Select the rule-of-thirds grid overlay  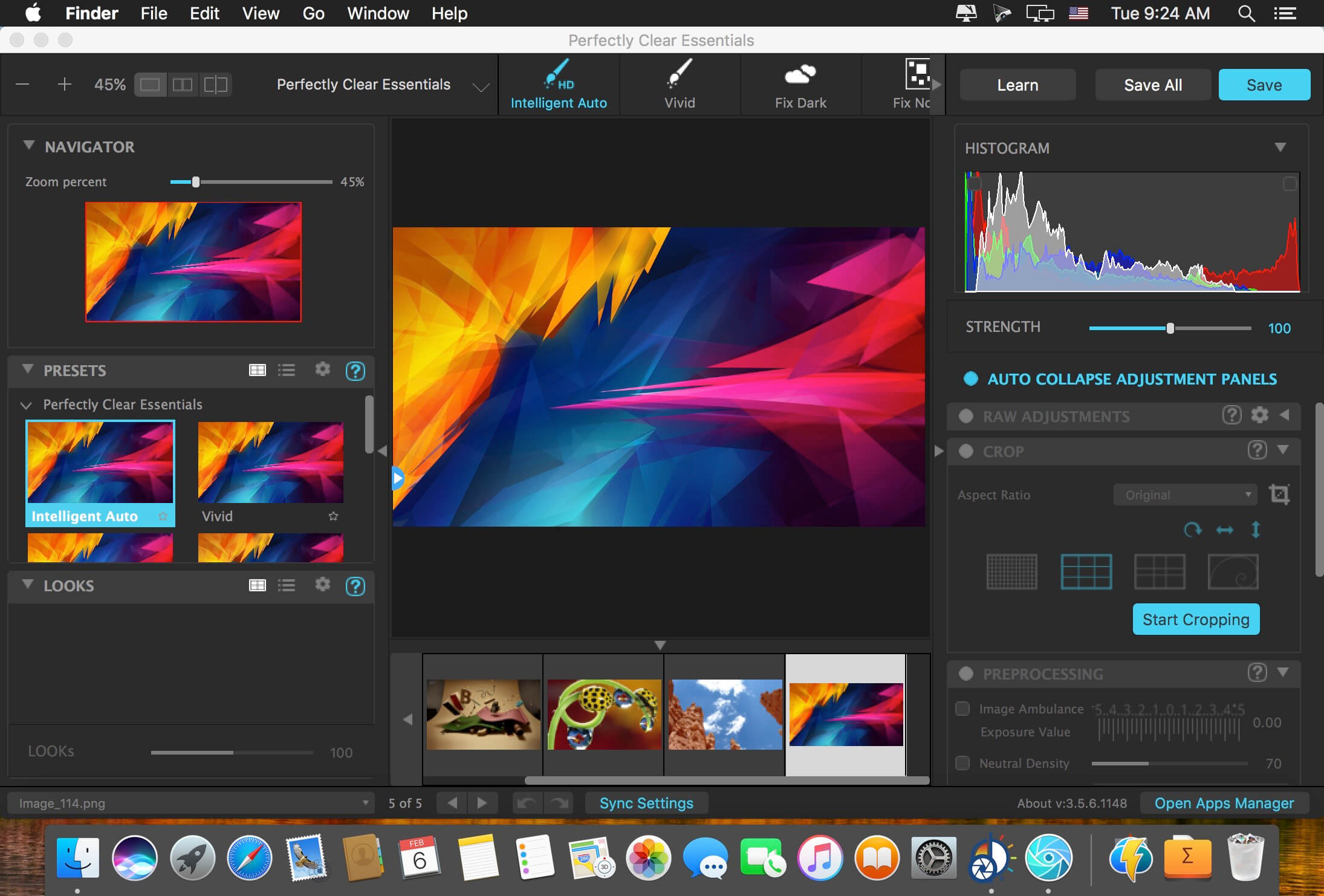(x=1086, y=571)
